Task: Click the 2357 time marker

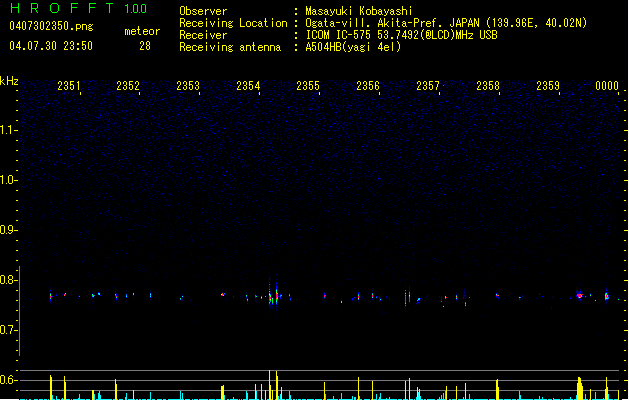Action: 428,86
